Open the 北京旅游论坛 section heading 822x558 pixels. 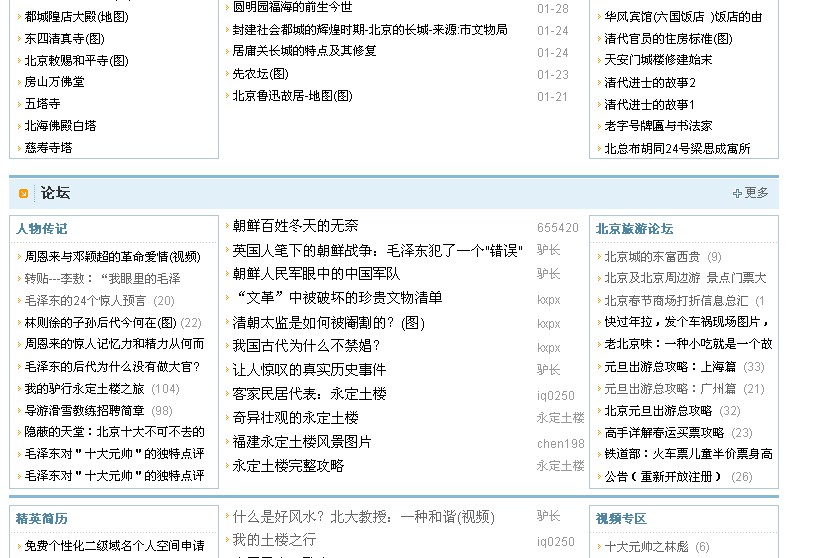pyautogui.click(x=634, y=229)
